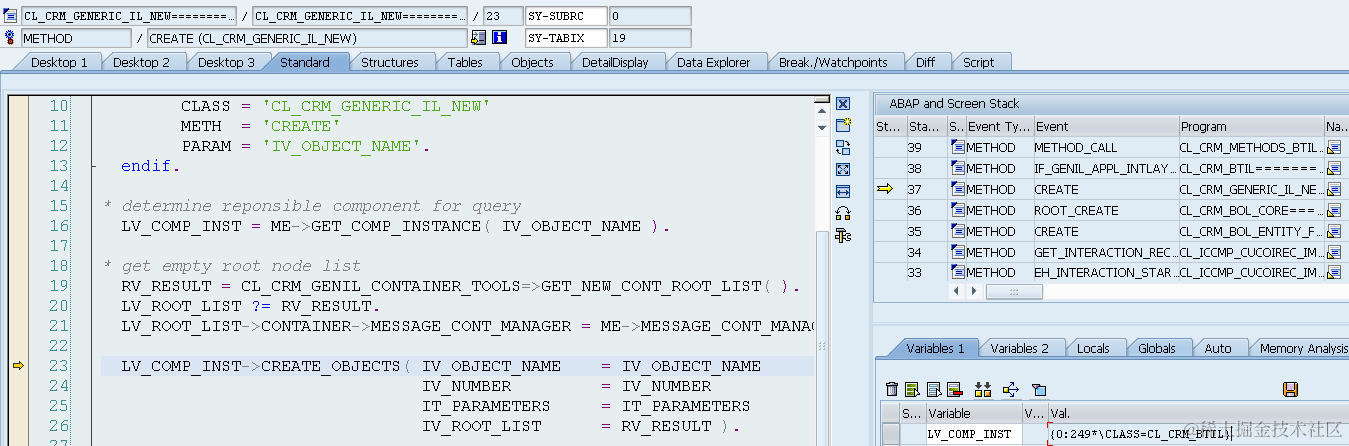Viewport: 1349px width, 446px height.
Task: Click the navigate icon in row 37 of stack
Action: pyautogui.click(x=1336, y=189)
